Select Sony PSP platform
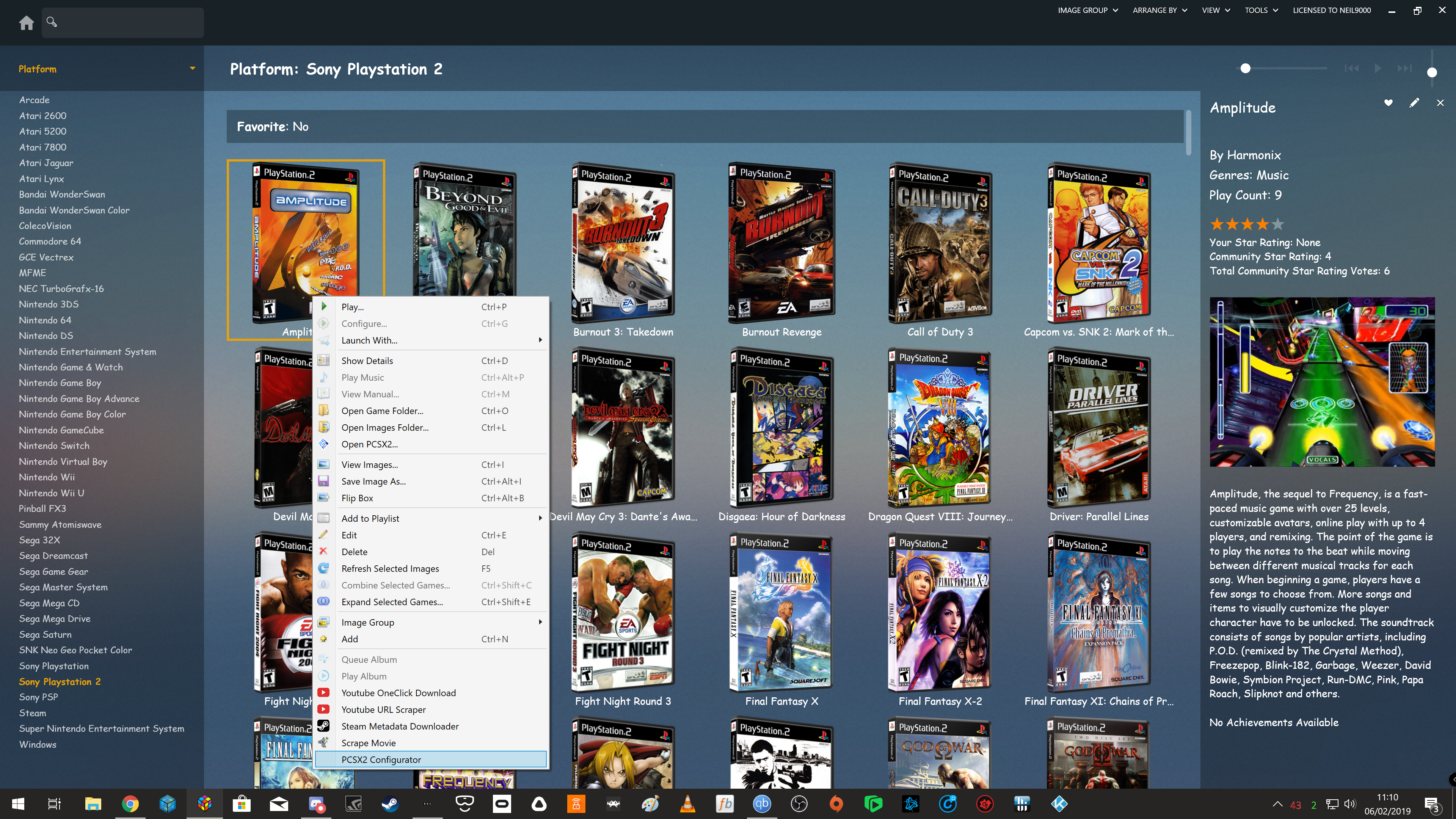This screenshot has height=819, width=1456. point(38,698)
